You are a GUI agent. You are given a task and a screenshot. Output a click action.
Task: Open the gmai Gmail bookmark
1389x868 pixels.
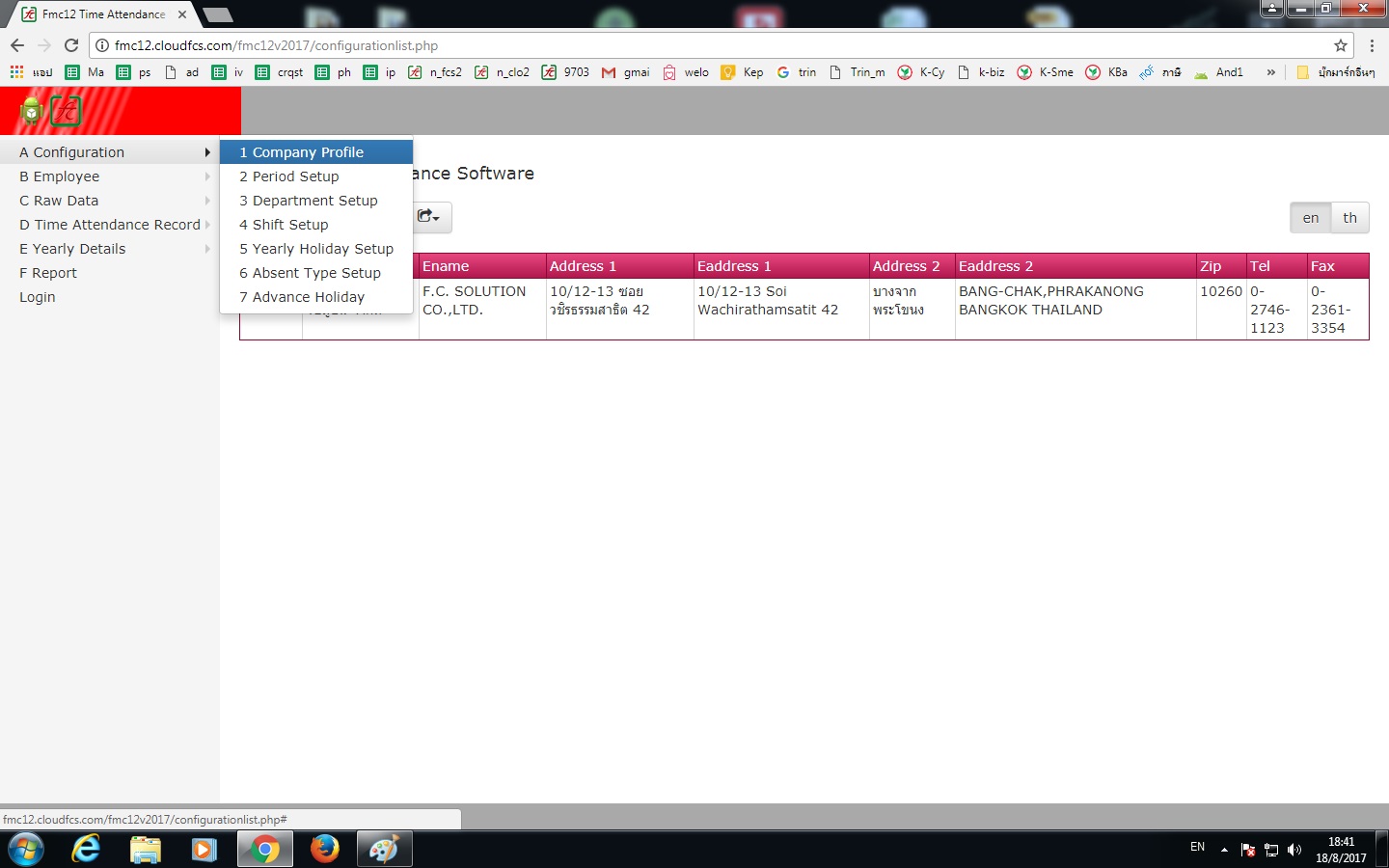tap(626, 72)
